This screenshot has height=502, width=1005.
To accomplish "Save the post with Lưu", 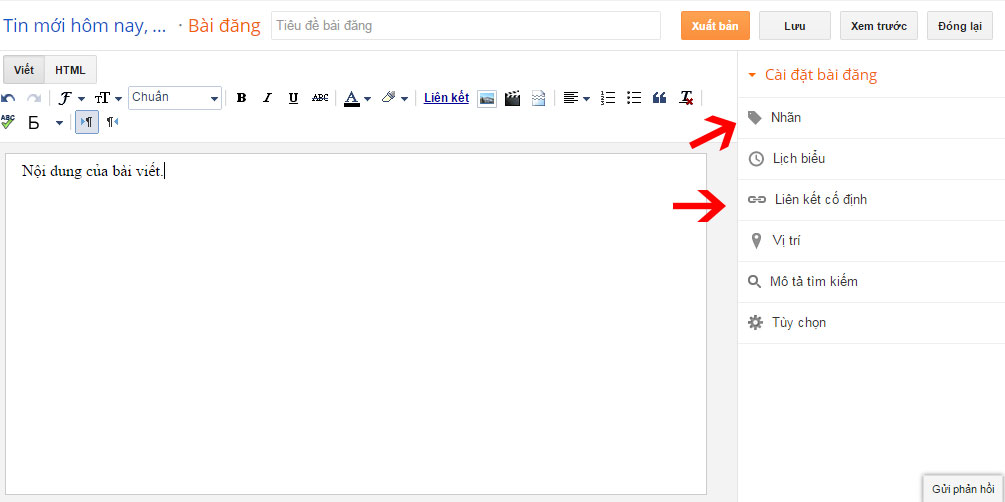I will point(795,26).
